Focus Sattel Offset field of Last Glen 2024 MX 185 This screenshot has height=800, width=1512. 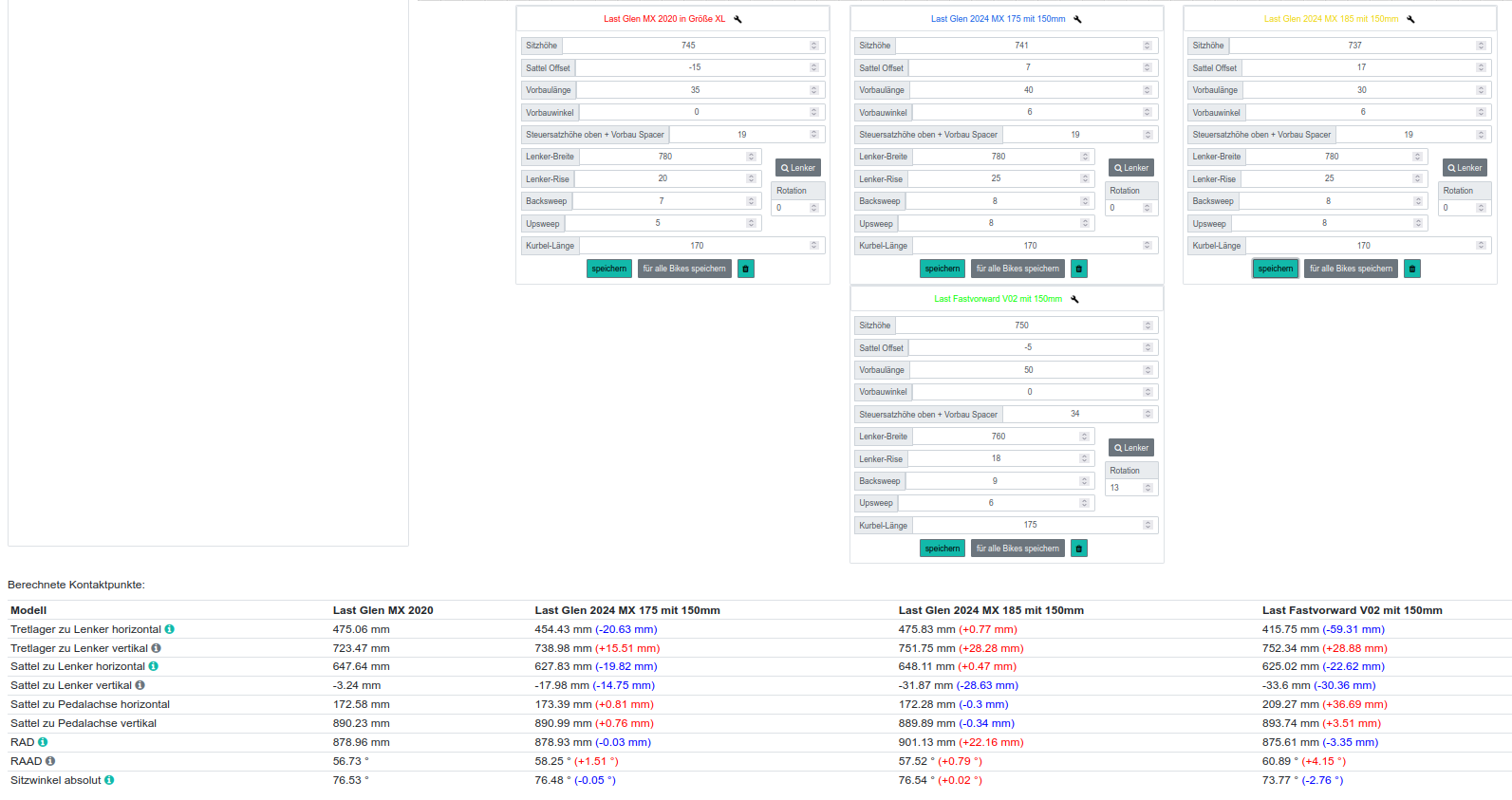(x=1367, y=67)
